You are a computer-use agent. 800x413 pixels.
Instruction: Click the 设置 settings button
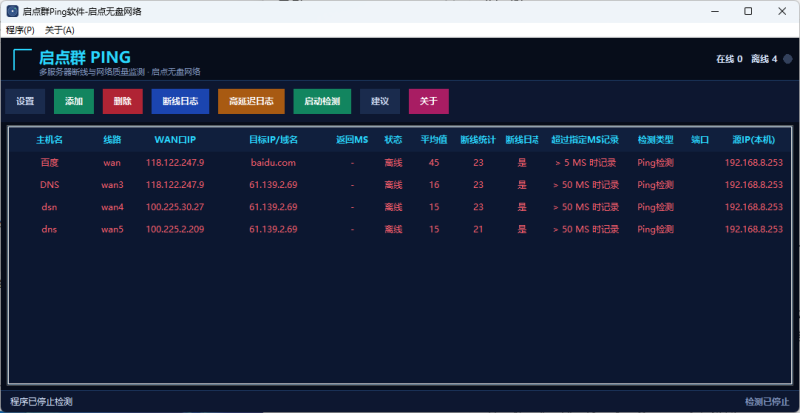point(25,101)
